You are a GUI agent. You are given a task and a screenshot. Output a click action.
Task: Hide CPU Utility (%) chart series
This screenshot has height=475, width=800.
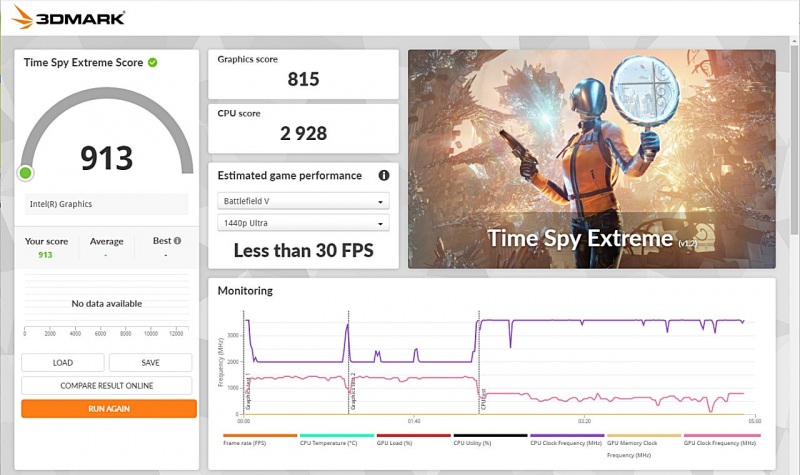click(x=489, y=441)
